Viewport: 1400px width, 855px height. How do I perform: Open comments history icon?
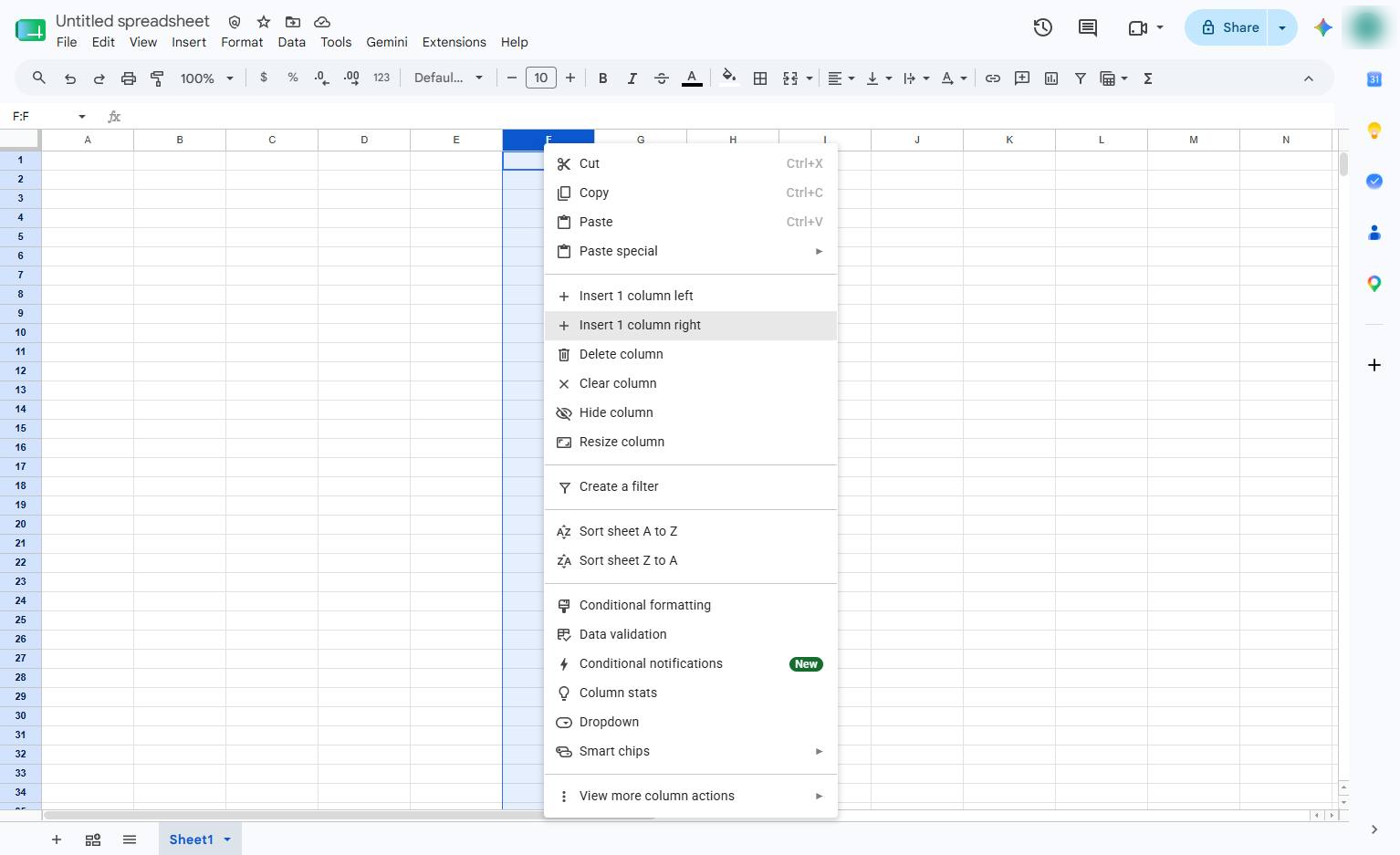(x=1088, y=27)
